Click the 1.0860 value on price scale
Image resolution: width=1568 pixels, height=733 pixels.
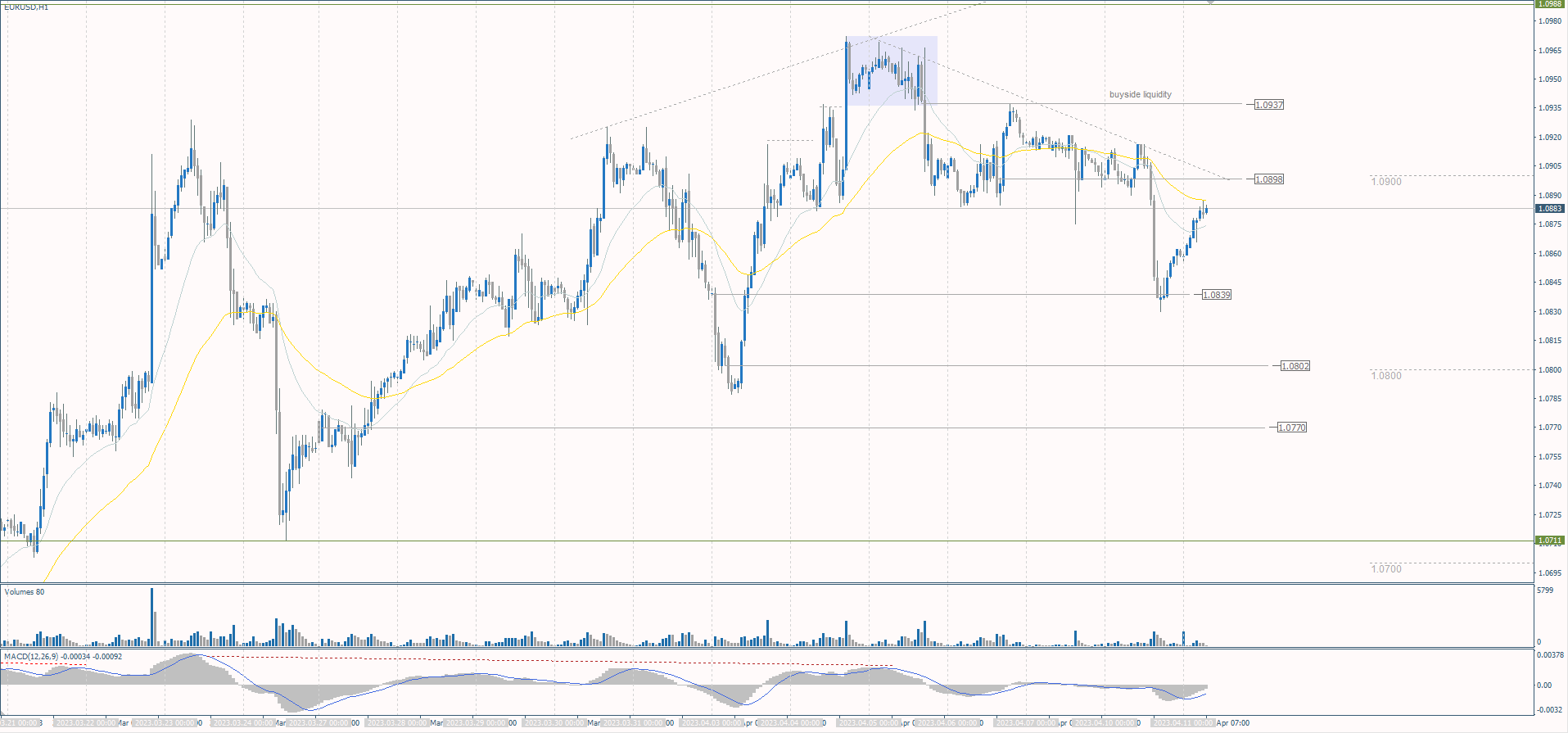tap(1549, 254)
